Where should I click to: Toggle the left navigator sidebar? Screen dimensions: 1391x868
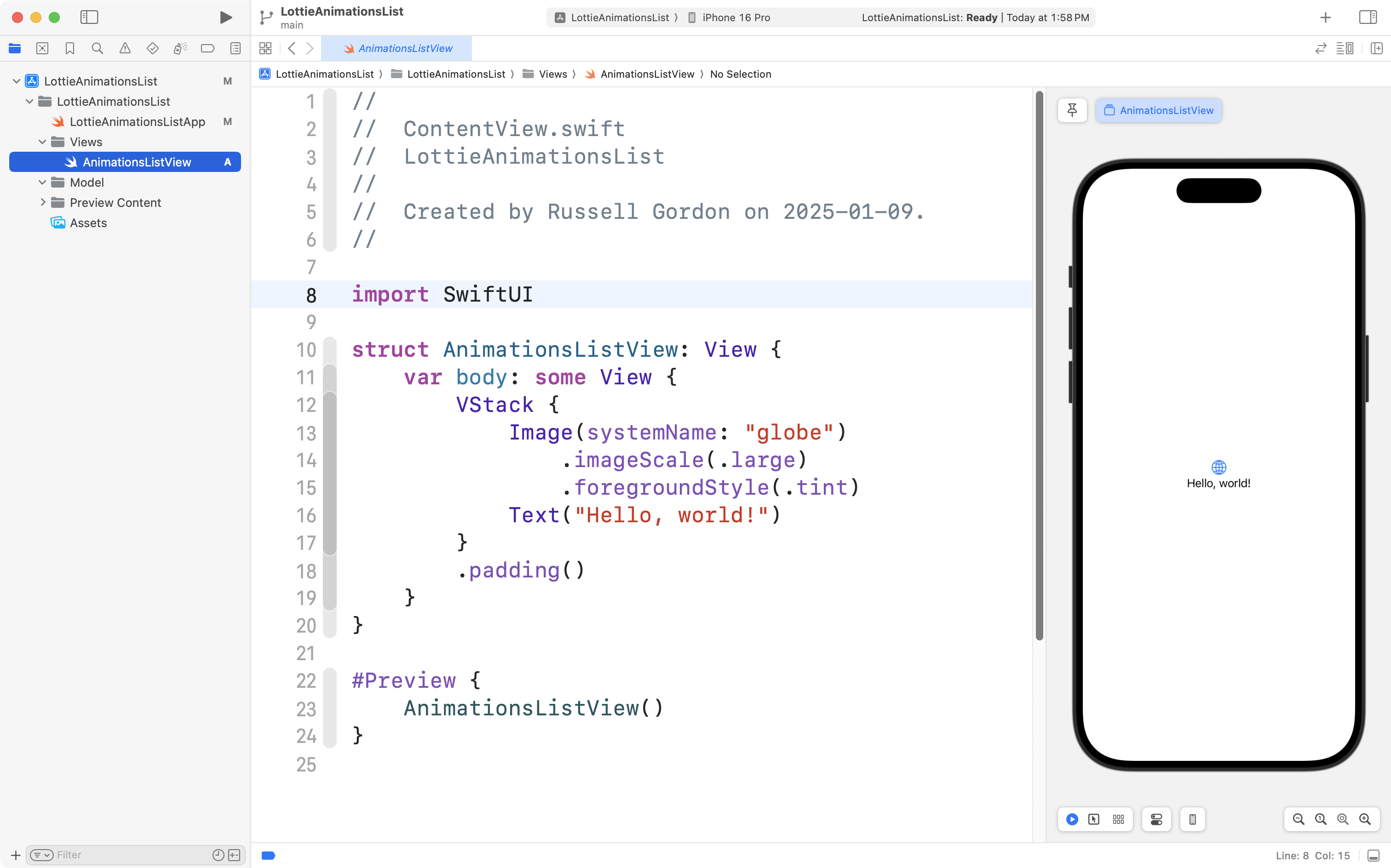pyautogui.click(x=89, y=17)
